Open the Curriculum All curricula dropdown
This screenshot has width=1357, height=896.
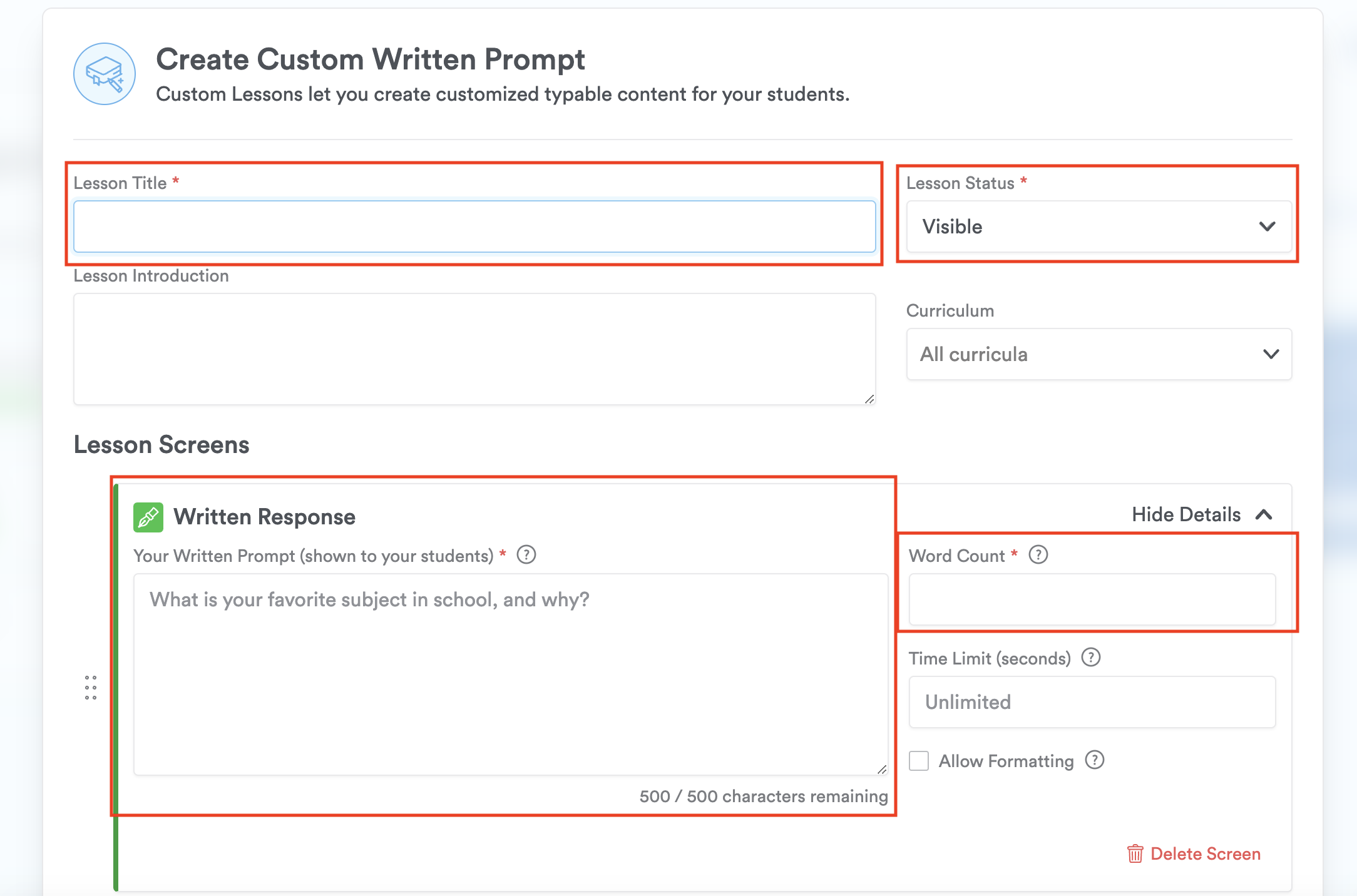pos(1098,354)
